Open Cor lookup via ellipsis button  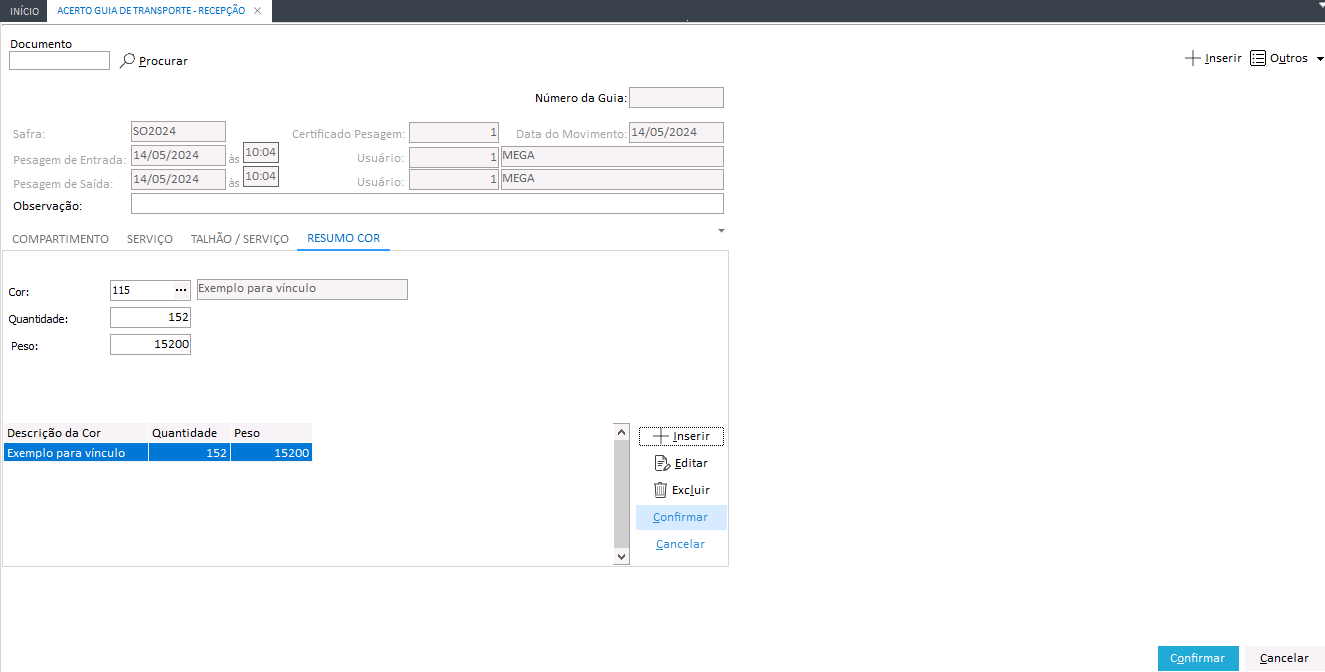coord(181,289)
